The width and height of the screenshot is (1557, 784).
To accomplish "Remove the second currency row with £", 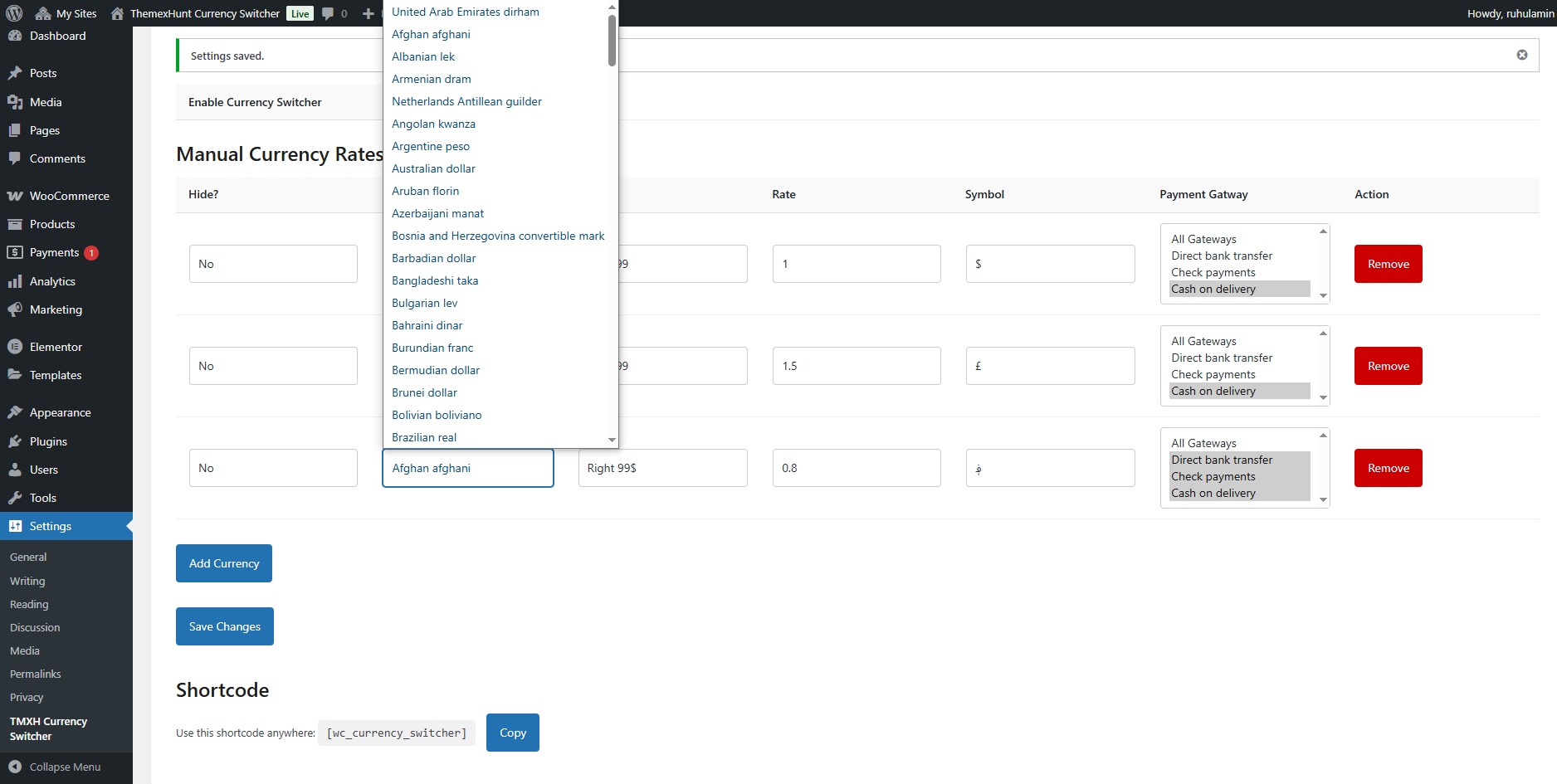I will [x=1389, y=366].
